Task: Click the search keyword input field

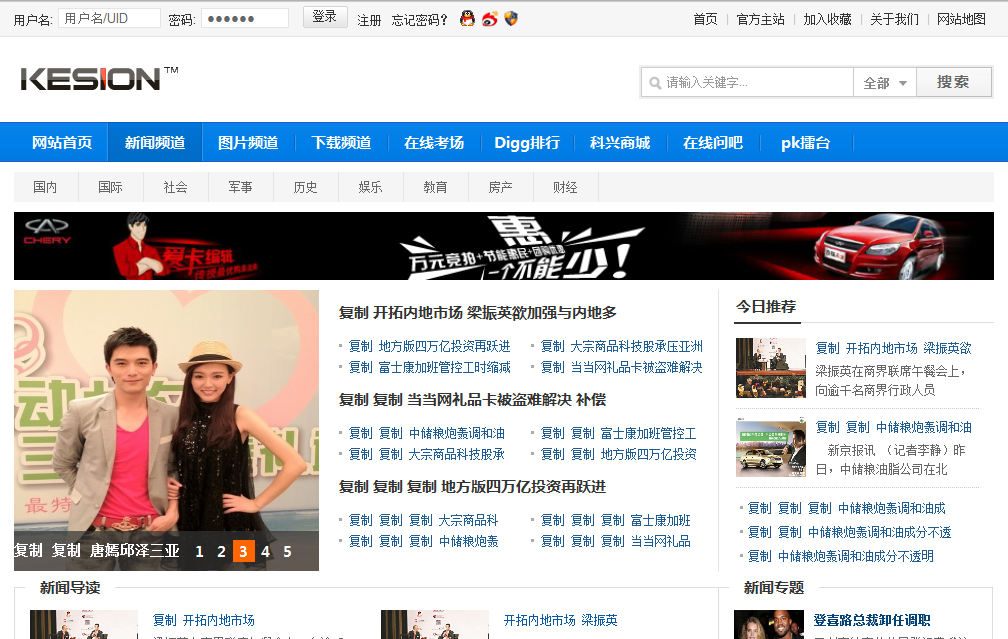Action: (756, 83)
